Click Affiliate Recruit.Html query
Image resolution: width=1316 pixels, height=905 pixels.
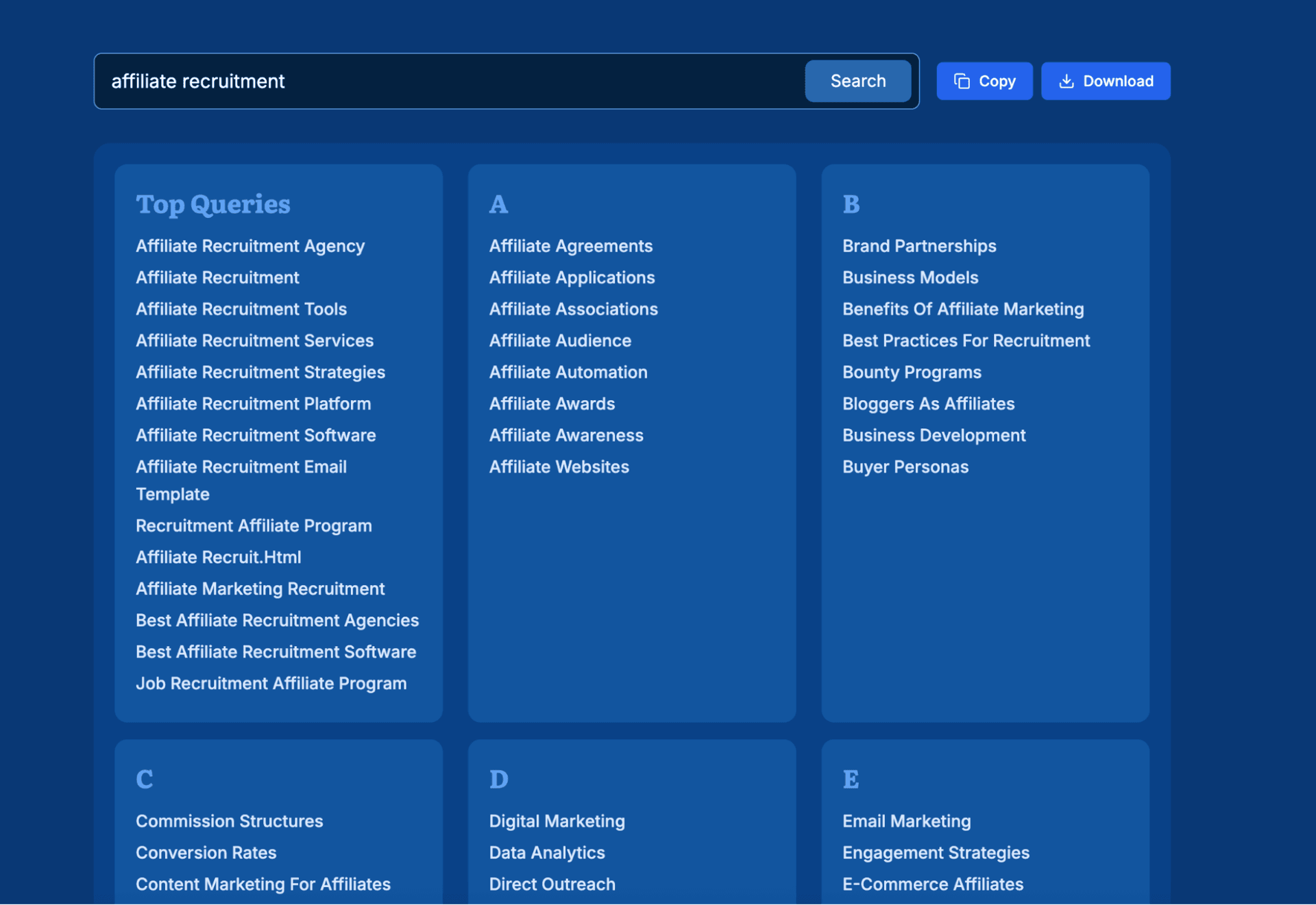pos(218,558)
